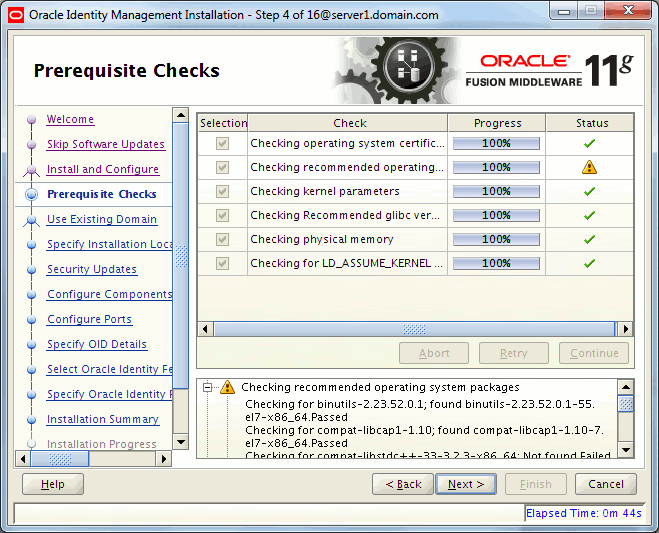Click the Back button

tap(403, 484)
